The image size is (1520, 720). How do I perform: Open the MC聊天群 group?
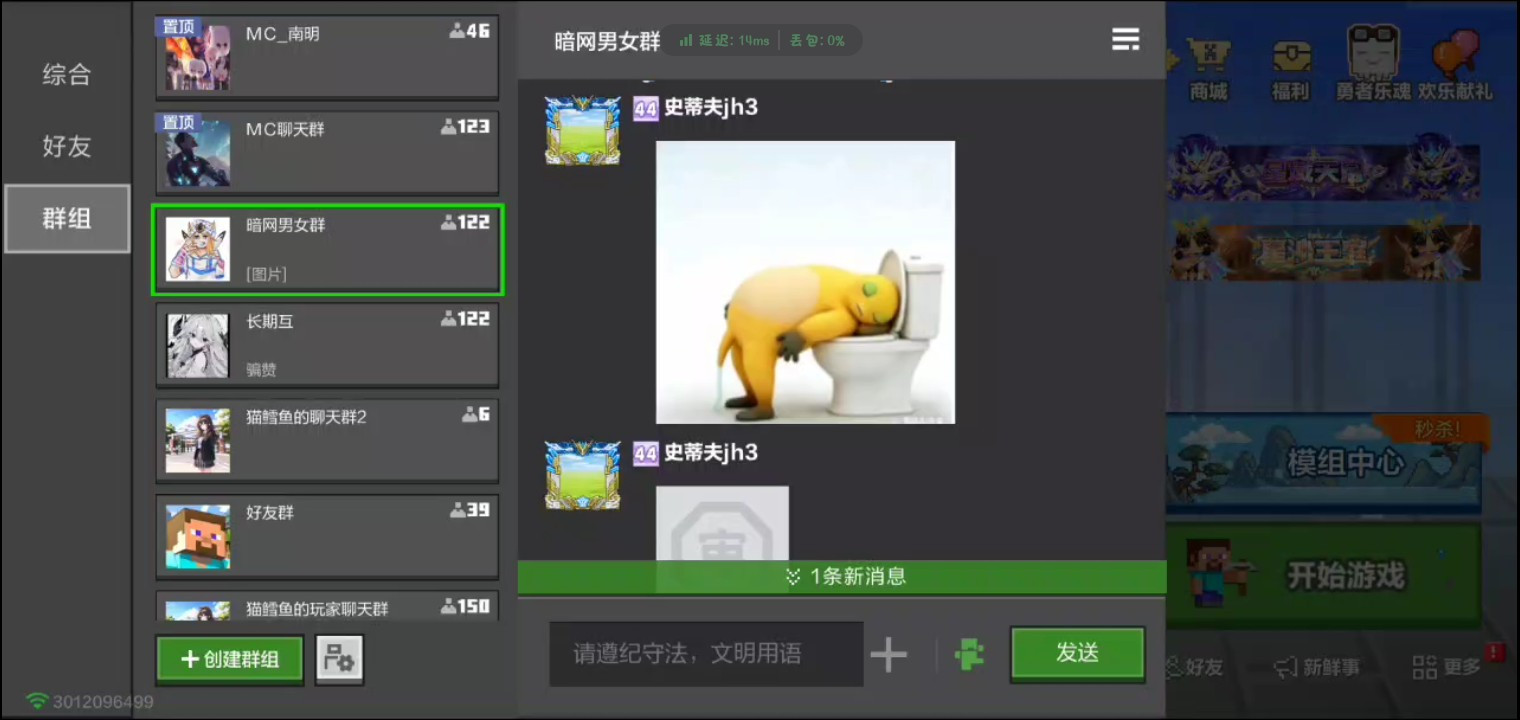point(327,152)
